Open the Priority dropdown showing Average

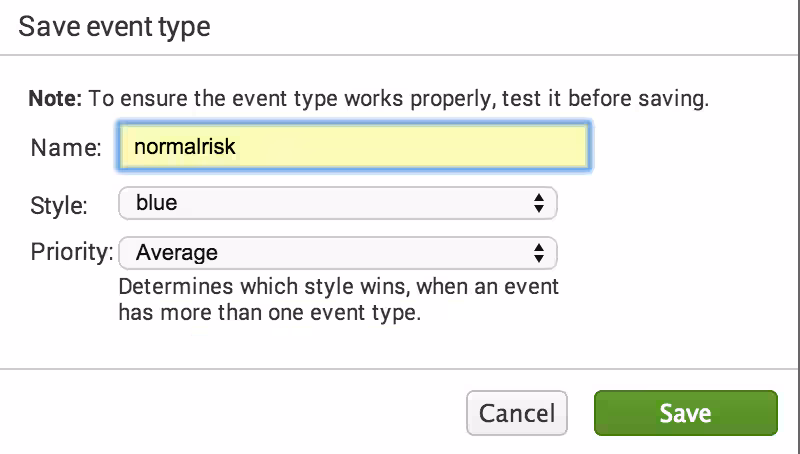point(337,253)
